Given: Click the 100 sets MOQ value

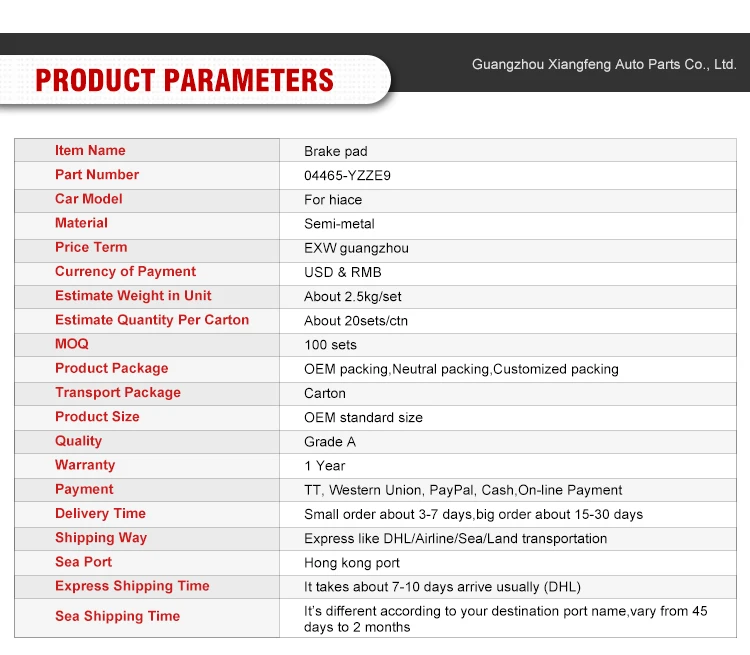Looking at the screenshot, I should 331,345.
